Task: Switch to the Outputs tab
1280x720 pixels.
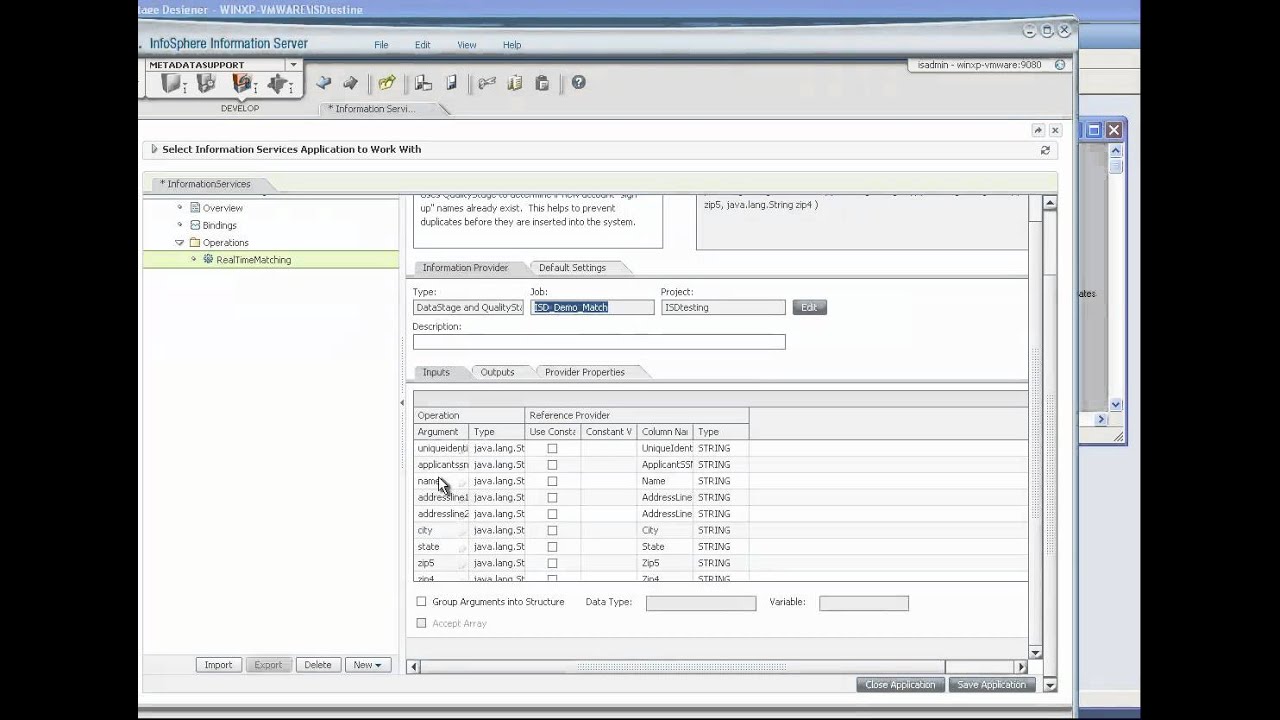Action: (497, 372)
